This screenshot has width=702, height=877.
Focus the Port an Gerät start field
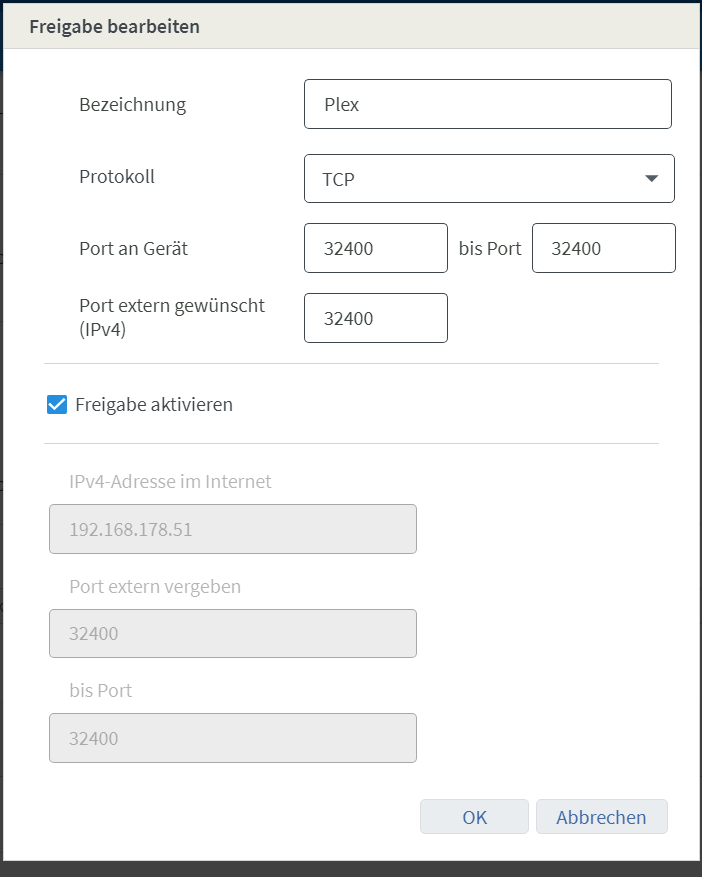pos(375,249)
